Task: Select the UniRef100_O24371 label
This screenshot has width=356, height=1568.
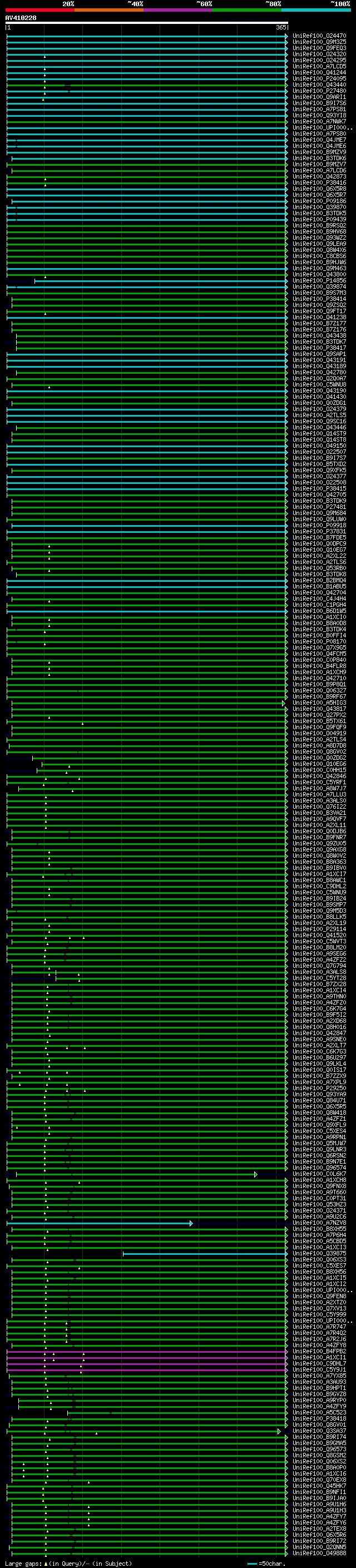Action: pos(319,1210)
